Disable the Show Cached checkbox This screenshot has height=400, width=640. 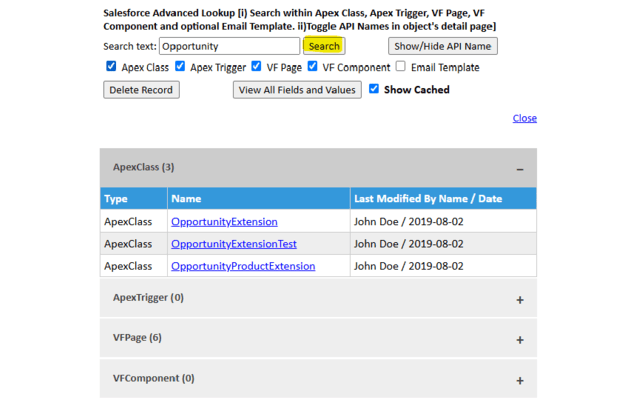pos(374,89)
